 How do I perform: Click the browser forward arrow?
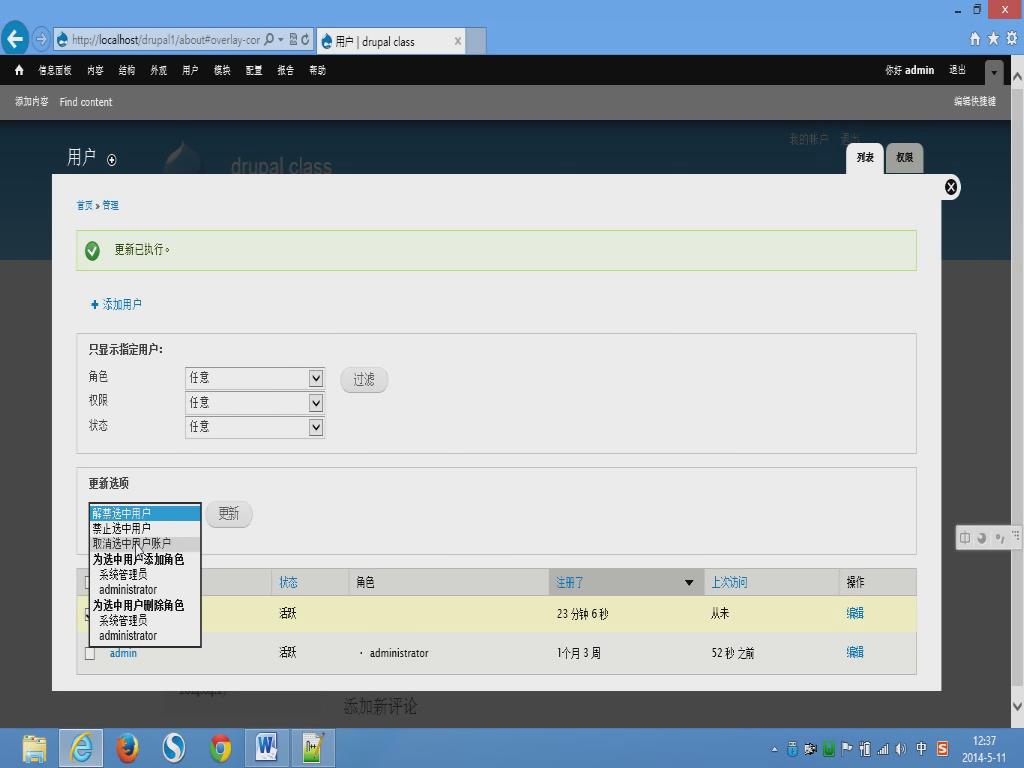tap(40, 39)
